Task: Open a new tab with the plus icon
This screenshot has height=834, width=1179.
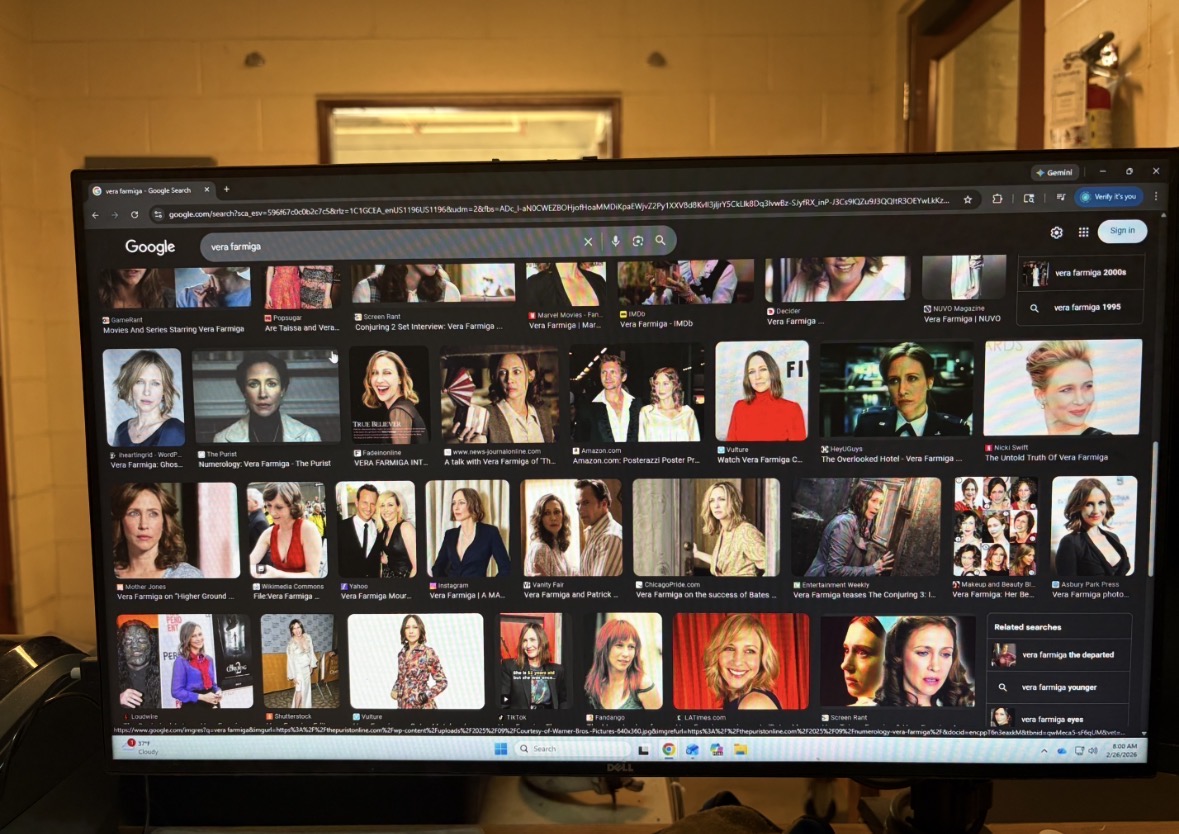Action: [x=226, y=190]
